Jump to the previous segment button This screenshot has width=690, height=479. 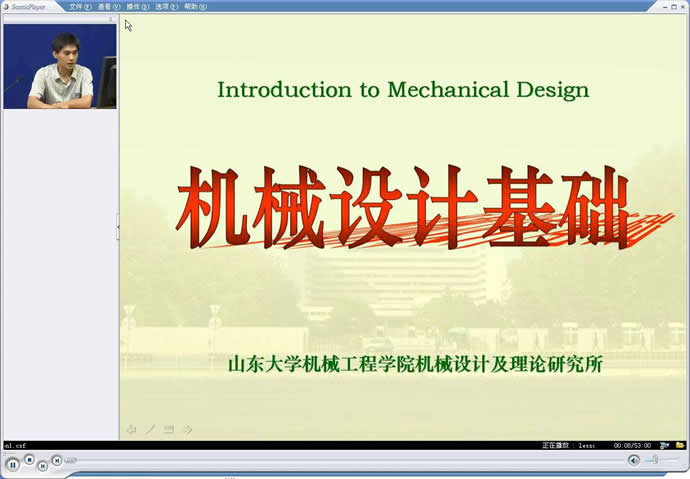(43, 465)
